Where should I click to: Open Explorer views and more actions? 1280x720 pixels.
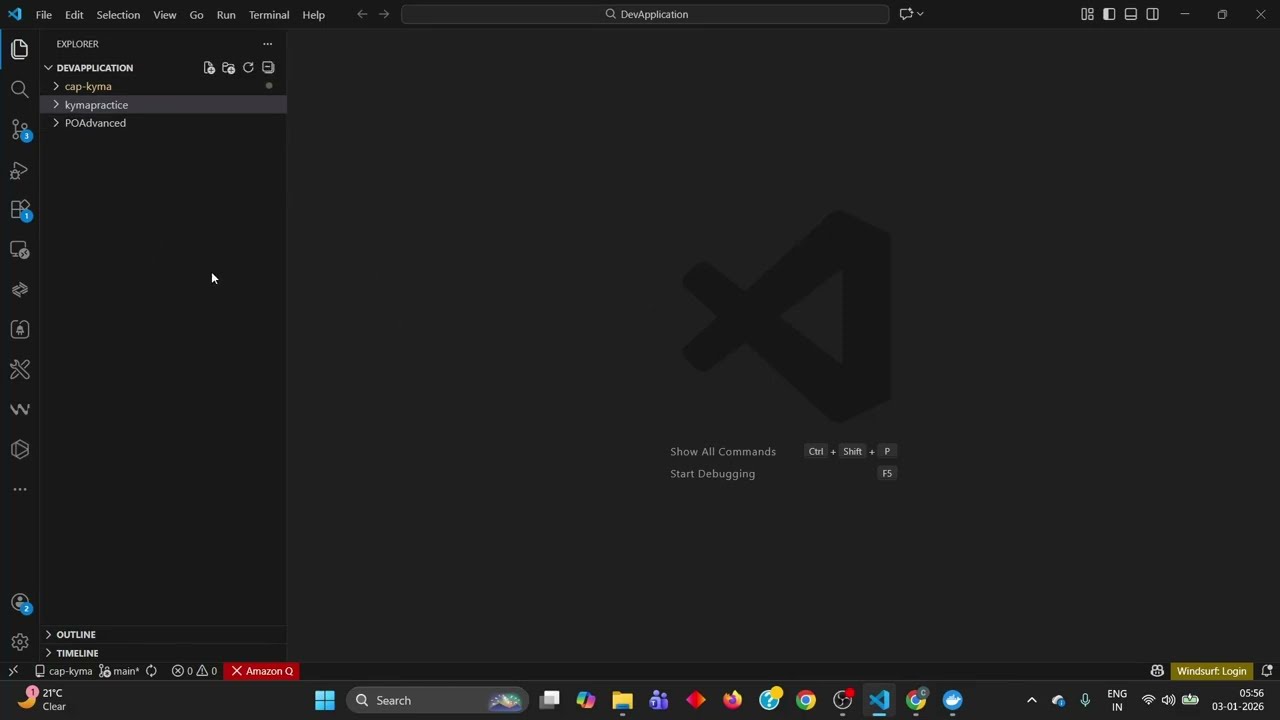267,44
